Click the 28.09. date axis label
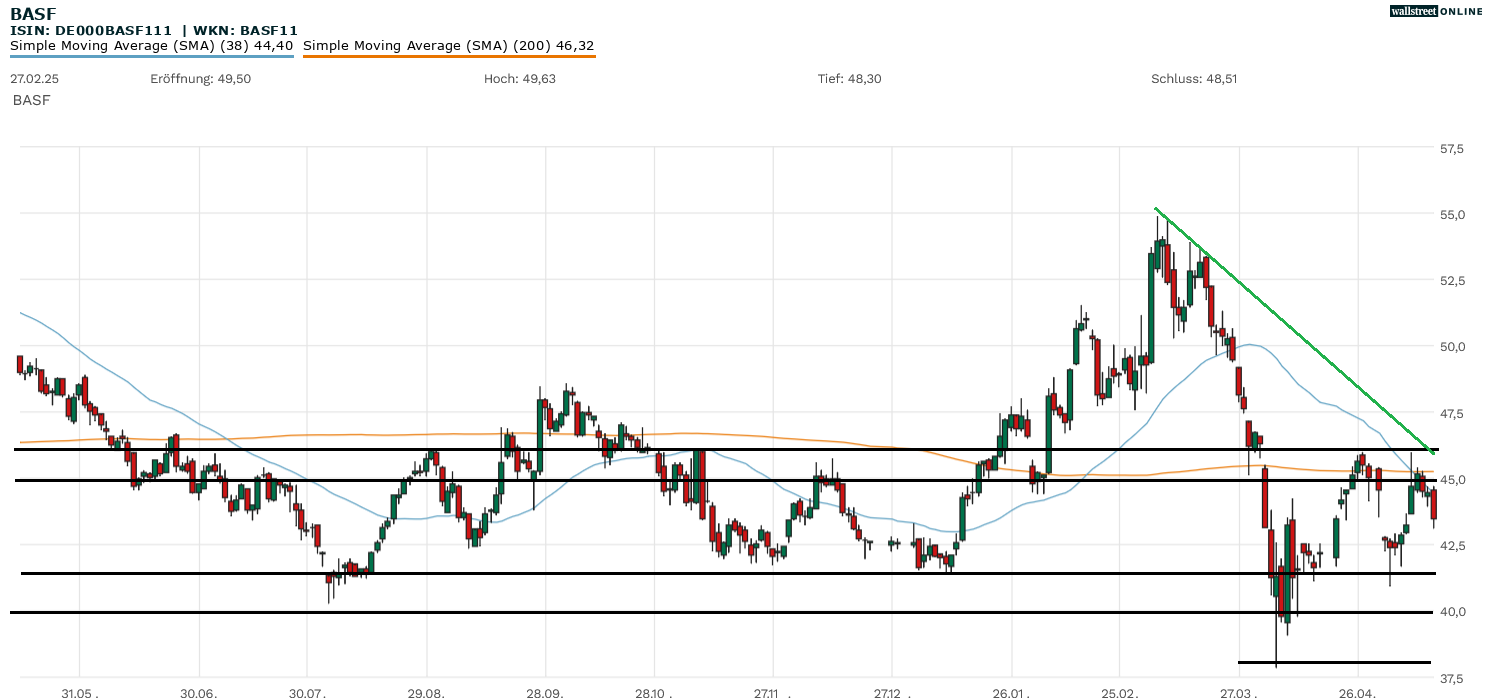Viewport: 1490px width, 698px height. tap(545, 692)
